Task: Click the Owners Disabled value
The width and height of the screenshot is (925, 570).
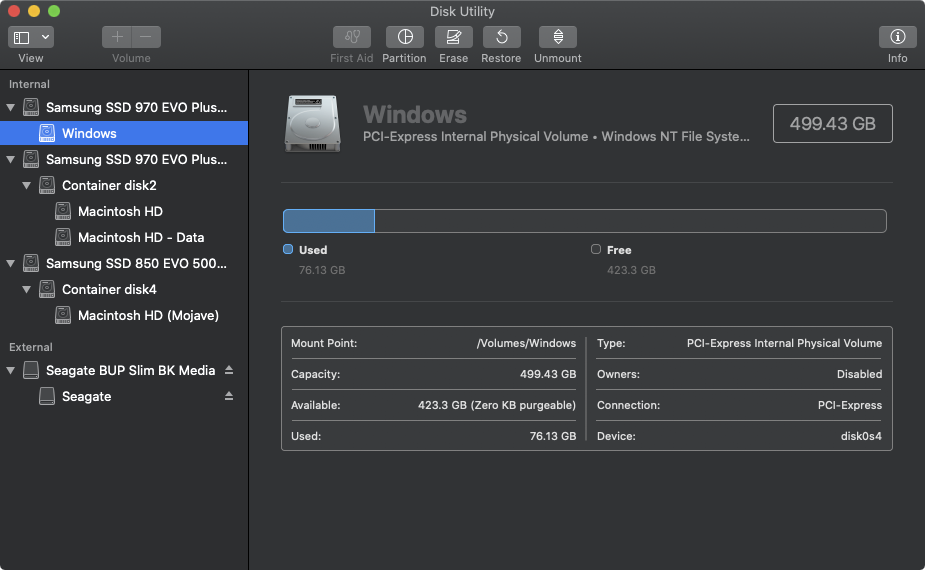Action: pyautogui.click(x=859, y=374)
